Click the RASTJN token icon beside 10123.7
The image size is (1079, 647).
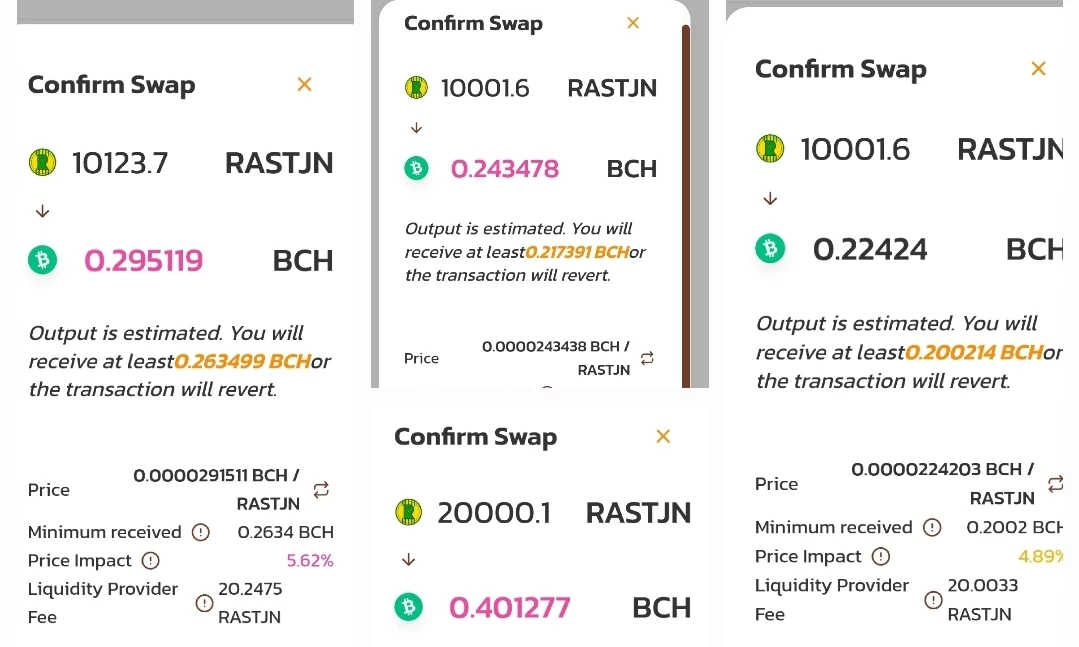[42, 162]
